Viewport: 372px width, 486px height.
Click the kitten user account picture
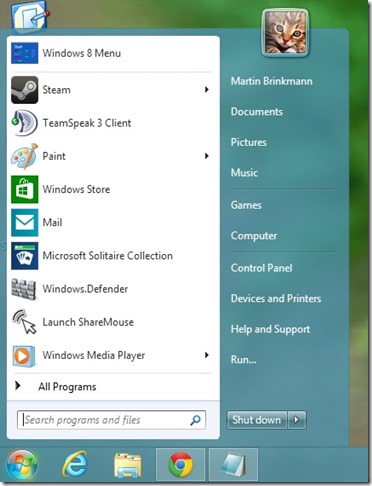(x=285, y=32)
